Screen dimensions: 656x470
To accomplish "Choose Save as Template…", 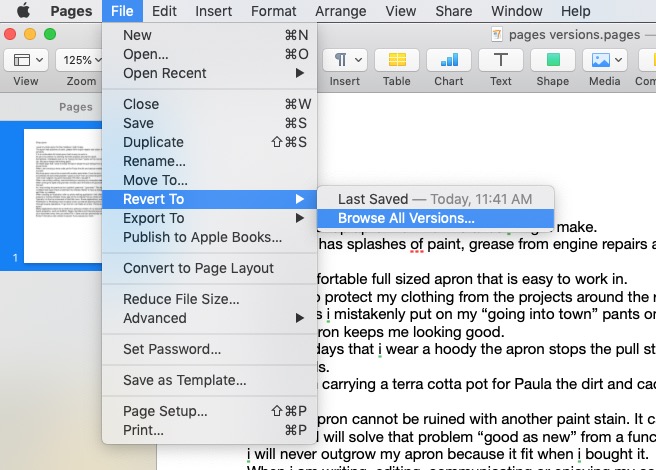I will [x=210, y=380].
